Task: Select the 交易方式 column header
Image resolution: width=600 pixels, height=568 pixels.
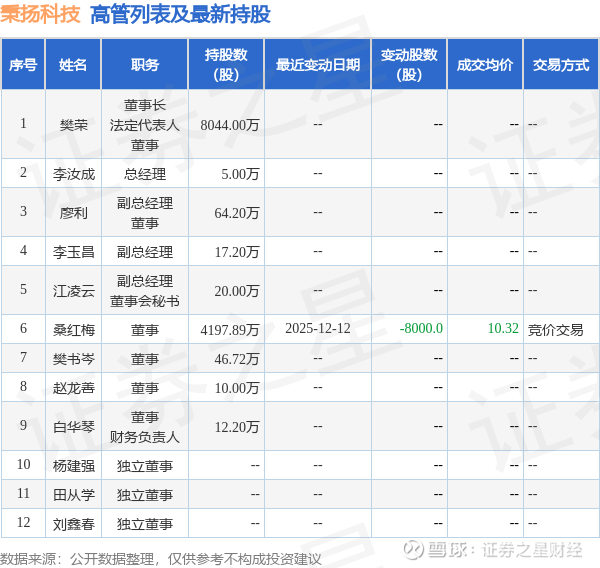Action: coord(561,64)
